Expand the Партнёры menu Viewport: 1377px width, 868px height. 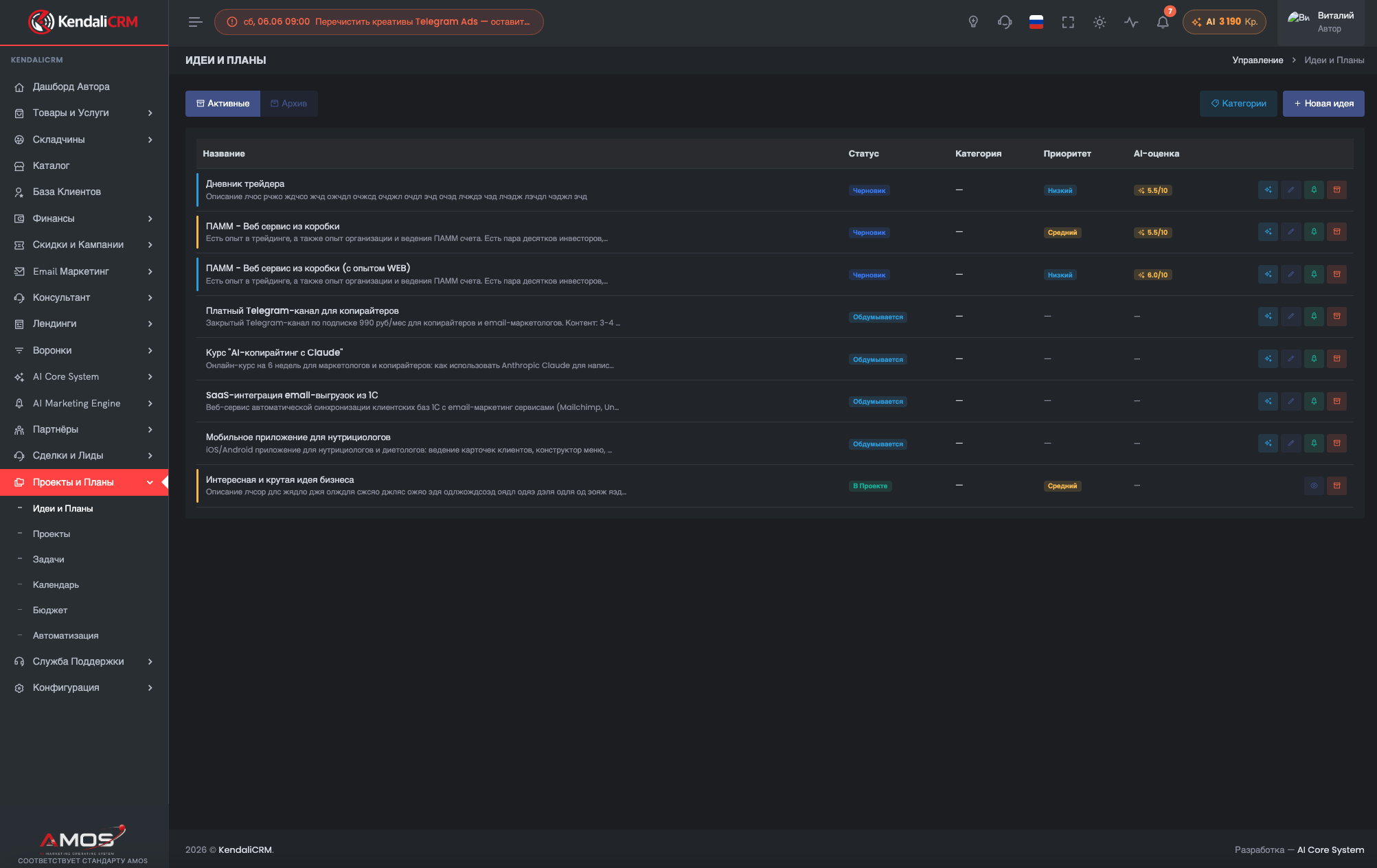(84, 429)
